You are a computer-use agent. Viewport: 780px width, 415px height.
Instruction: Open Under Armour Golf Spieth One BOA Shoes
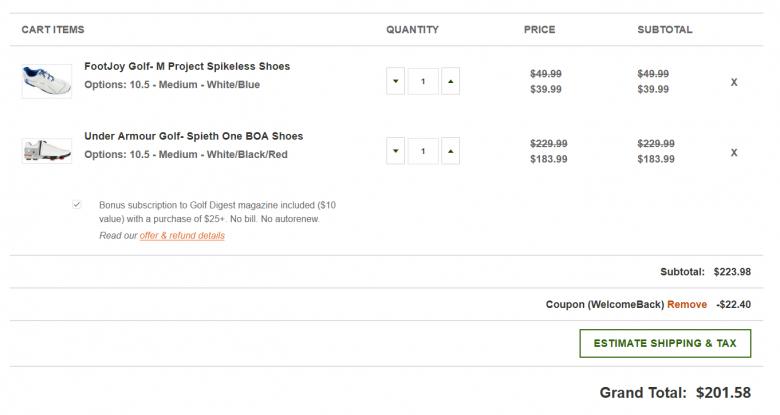193,136
